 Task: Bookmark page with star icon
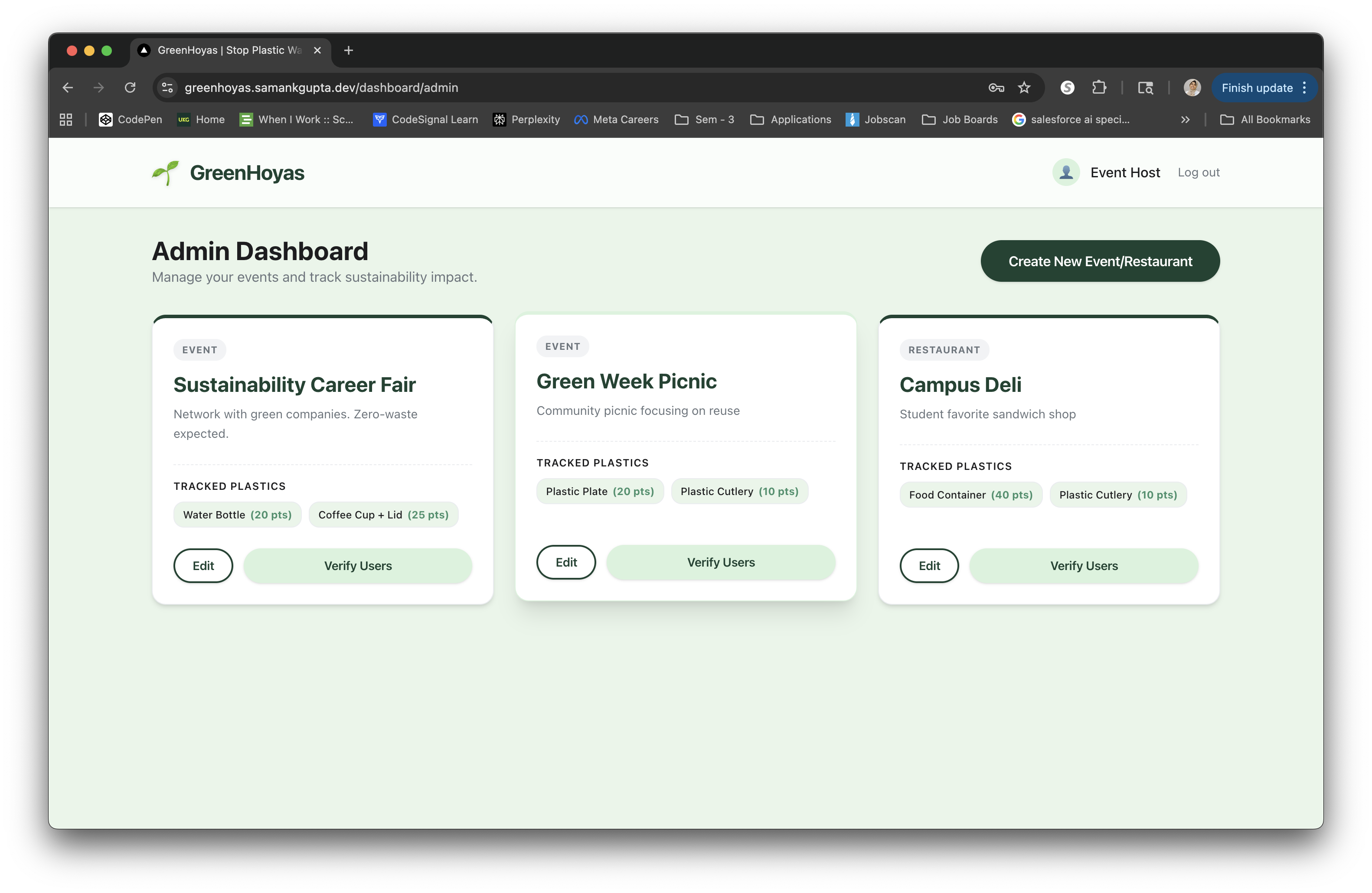[1024, 88]
